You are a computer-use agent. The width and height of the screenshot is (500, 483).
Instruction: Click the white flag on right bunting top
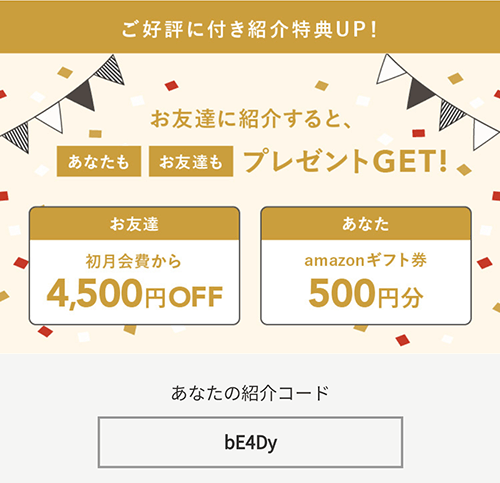[x=389, y=70]
